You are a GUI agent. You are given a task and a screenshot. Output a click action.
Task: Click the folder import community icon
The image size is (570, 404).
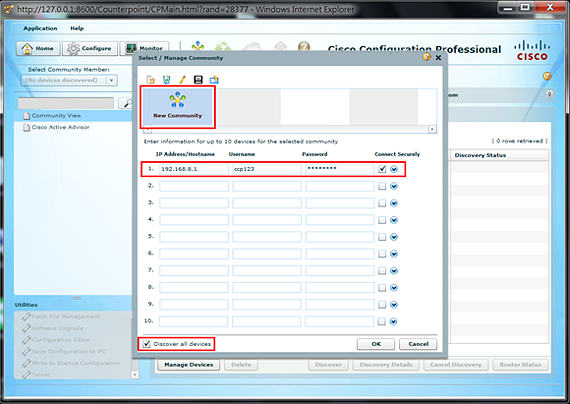(x=214, y=80)
